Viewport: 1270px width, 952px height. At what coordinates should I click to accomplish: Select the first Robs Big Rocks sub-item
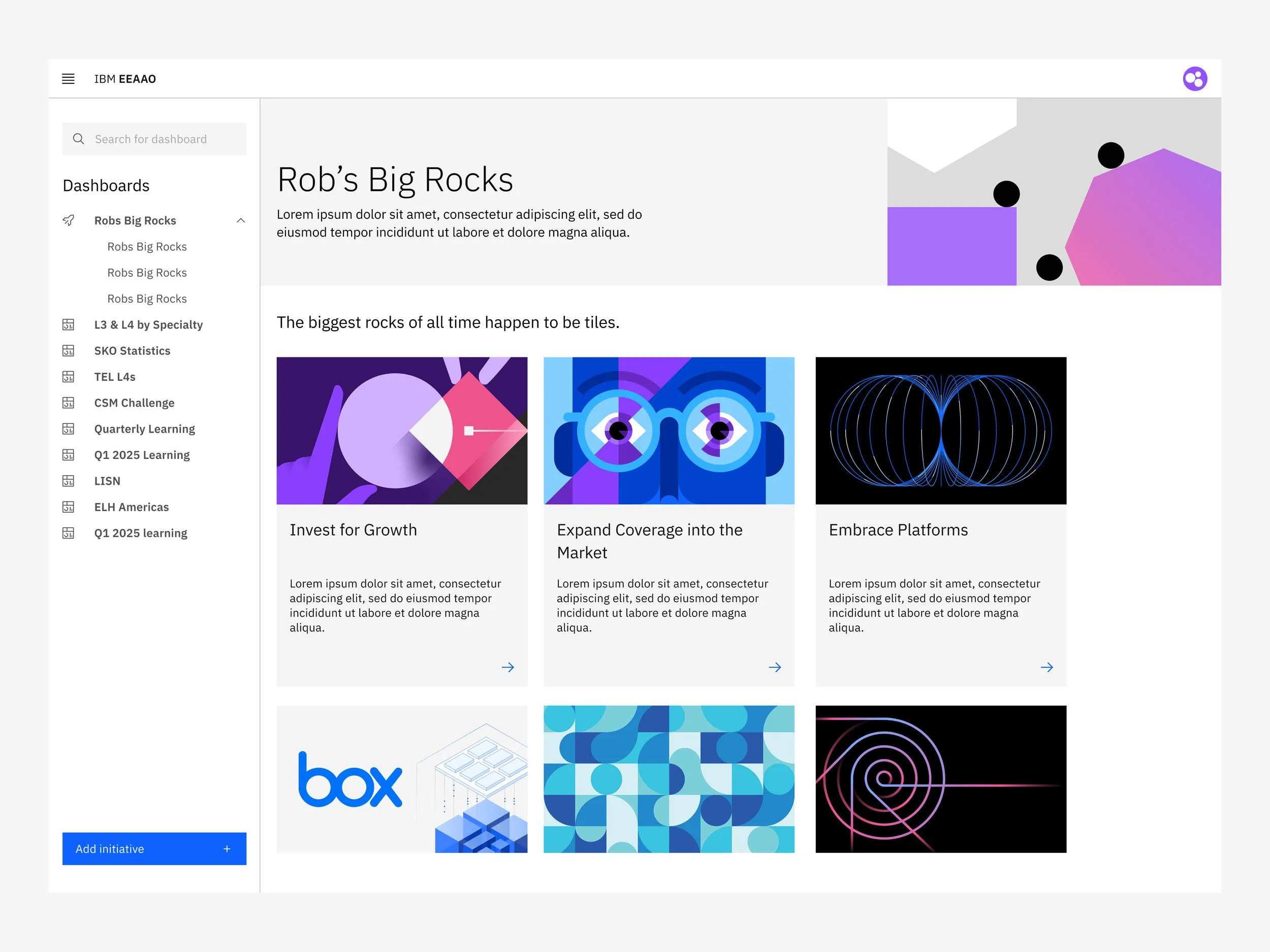click(147, 247)
